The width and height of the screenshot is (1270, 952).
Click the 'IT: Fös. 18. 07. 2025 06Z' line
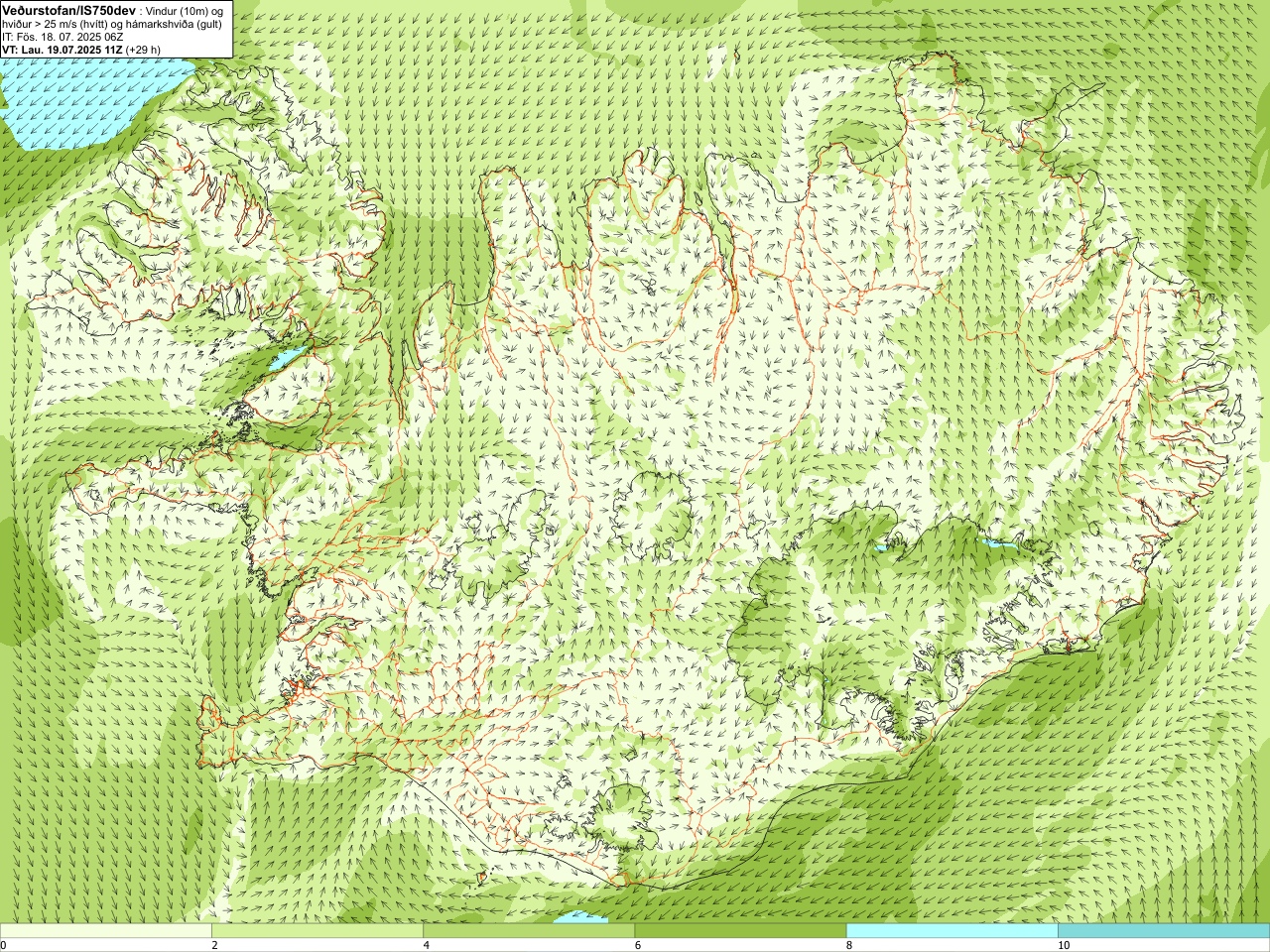click(63, 36)
